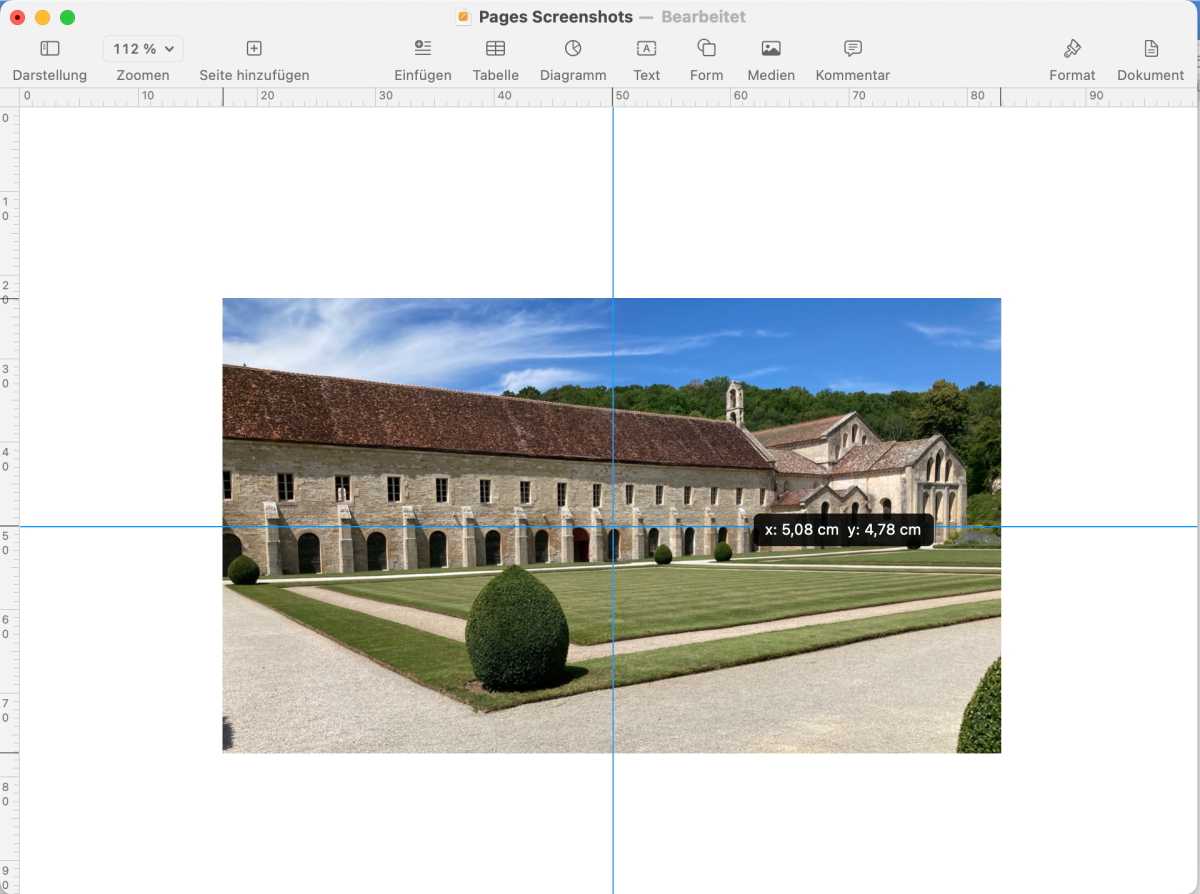Click the 'Format' toolbar label
The width and height of the screenshot is (1200, 894).
click(x=1072, y=75)
